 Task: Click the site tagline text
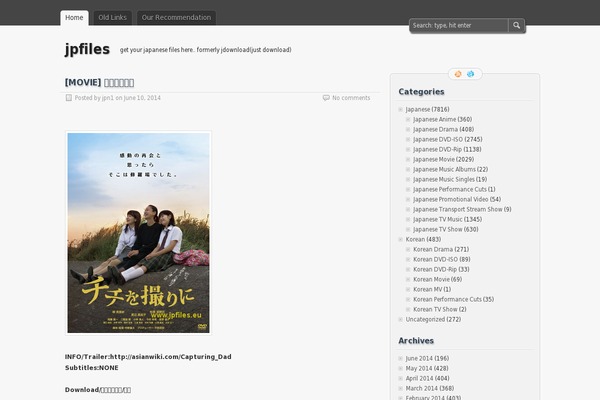coord(205,50)
